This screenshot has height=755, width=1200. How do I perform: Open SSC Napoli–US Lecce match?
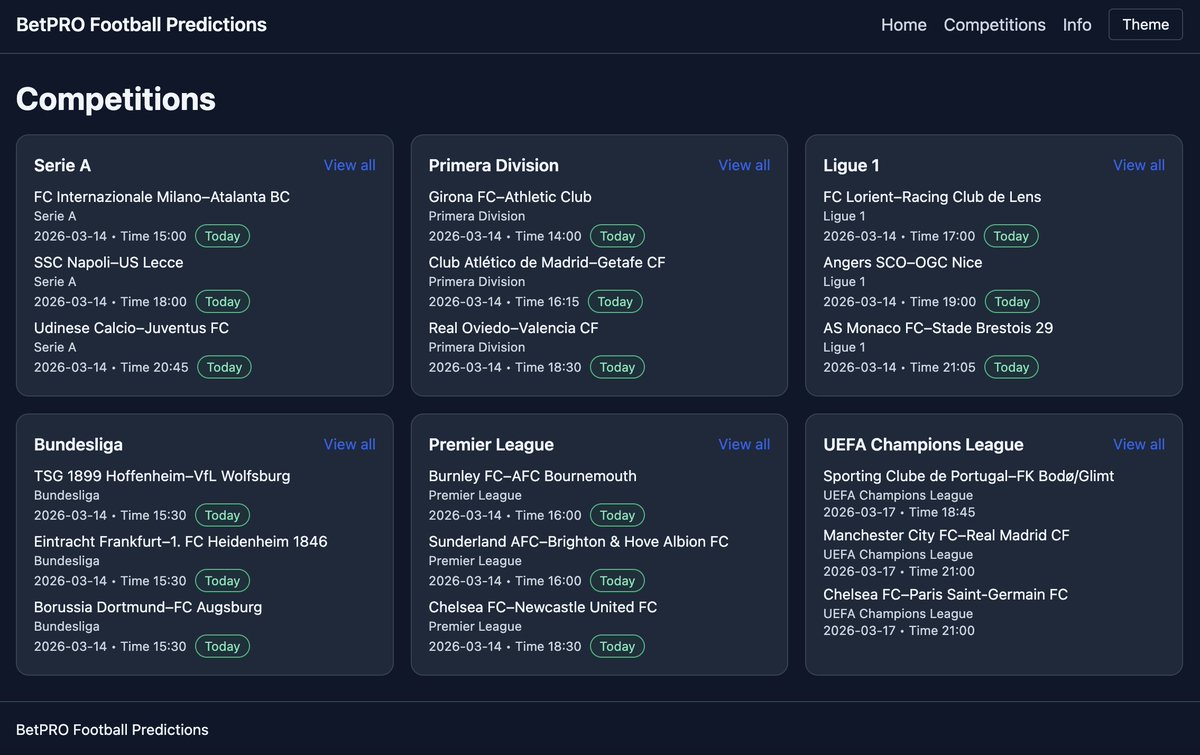(109, 262)
